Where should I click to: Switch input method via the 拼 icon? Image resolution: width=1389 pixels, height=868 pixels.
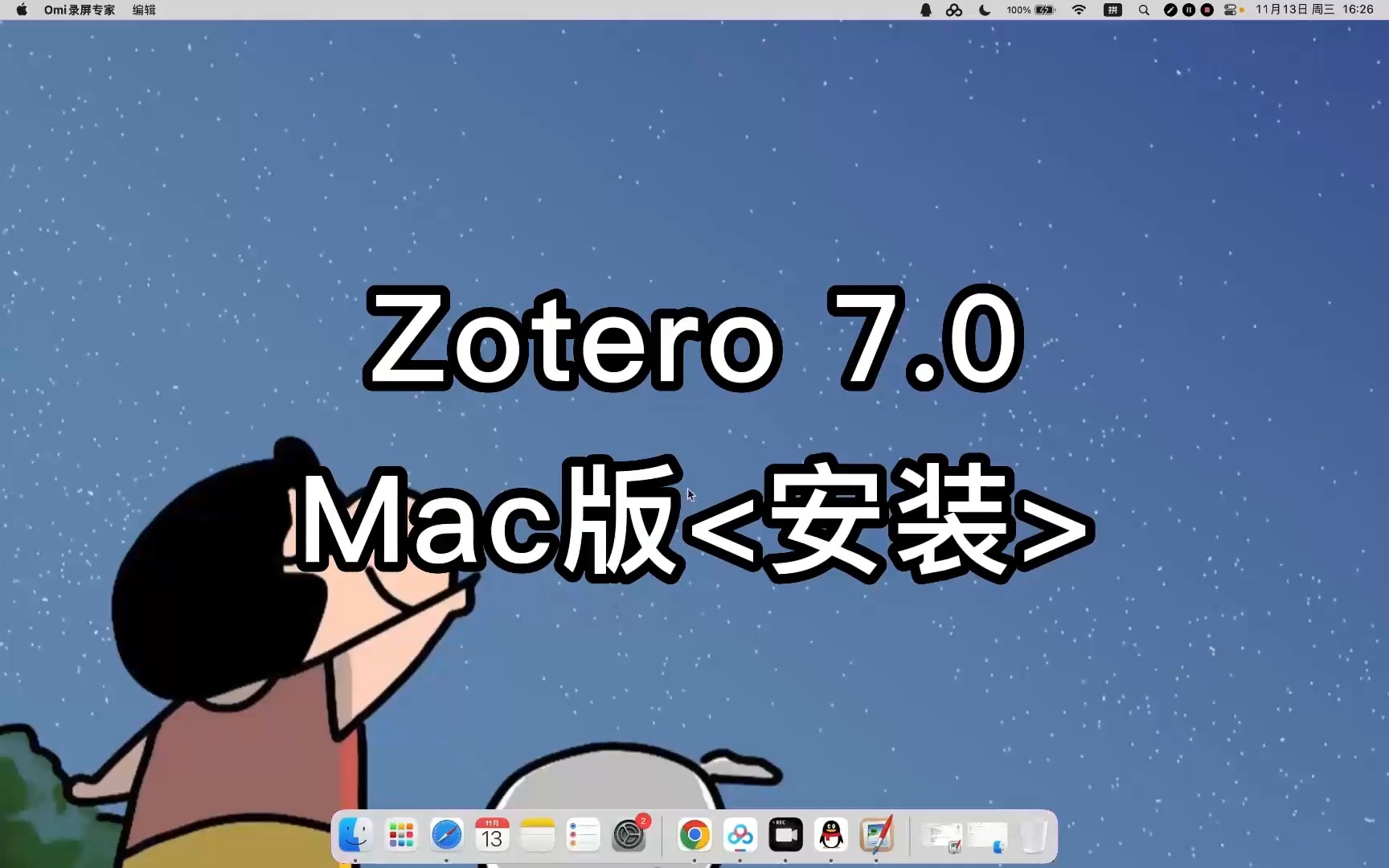click(x=1112, y=10)
